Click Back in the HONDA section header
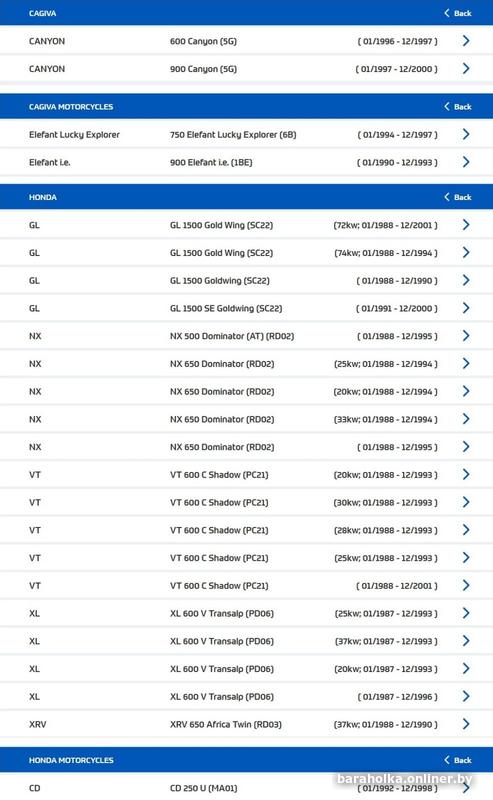Viewport: 493px width, 800px height. pos(458,197)
